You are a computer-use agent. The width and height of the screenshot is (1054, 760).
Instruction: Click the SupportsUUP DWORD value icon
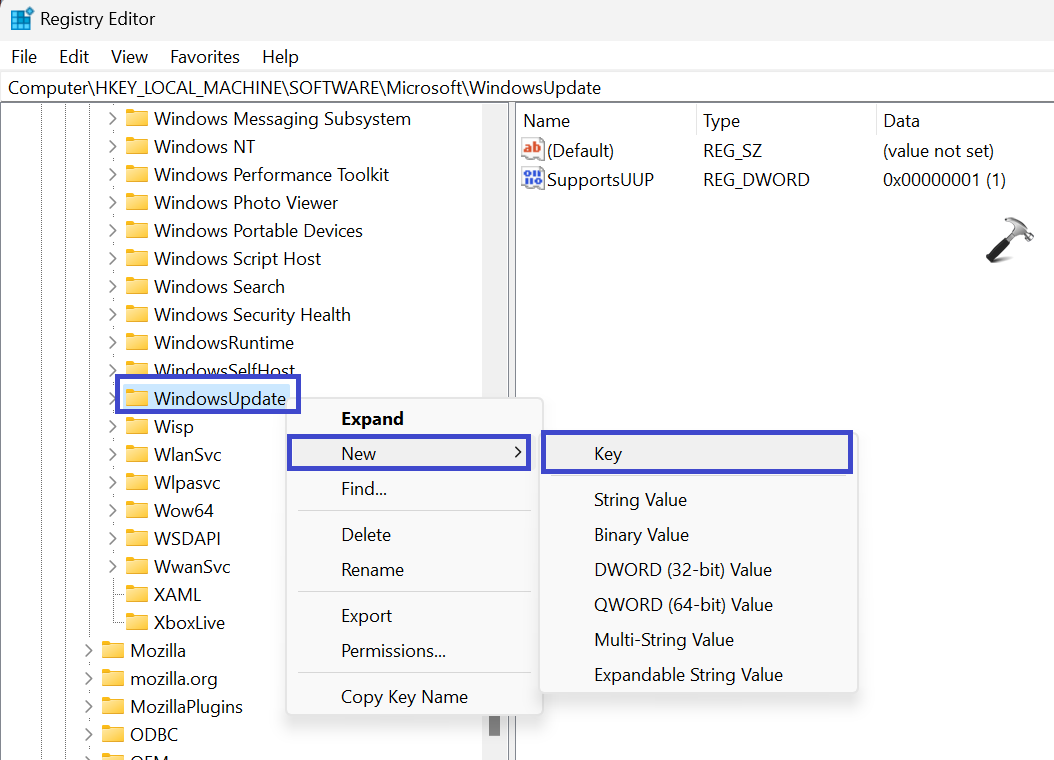click(533, 180)
